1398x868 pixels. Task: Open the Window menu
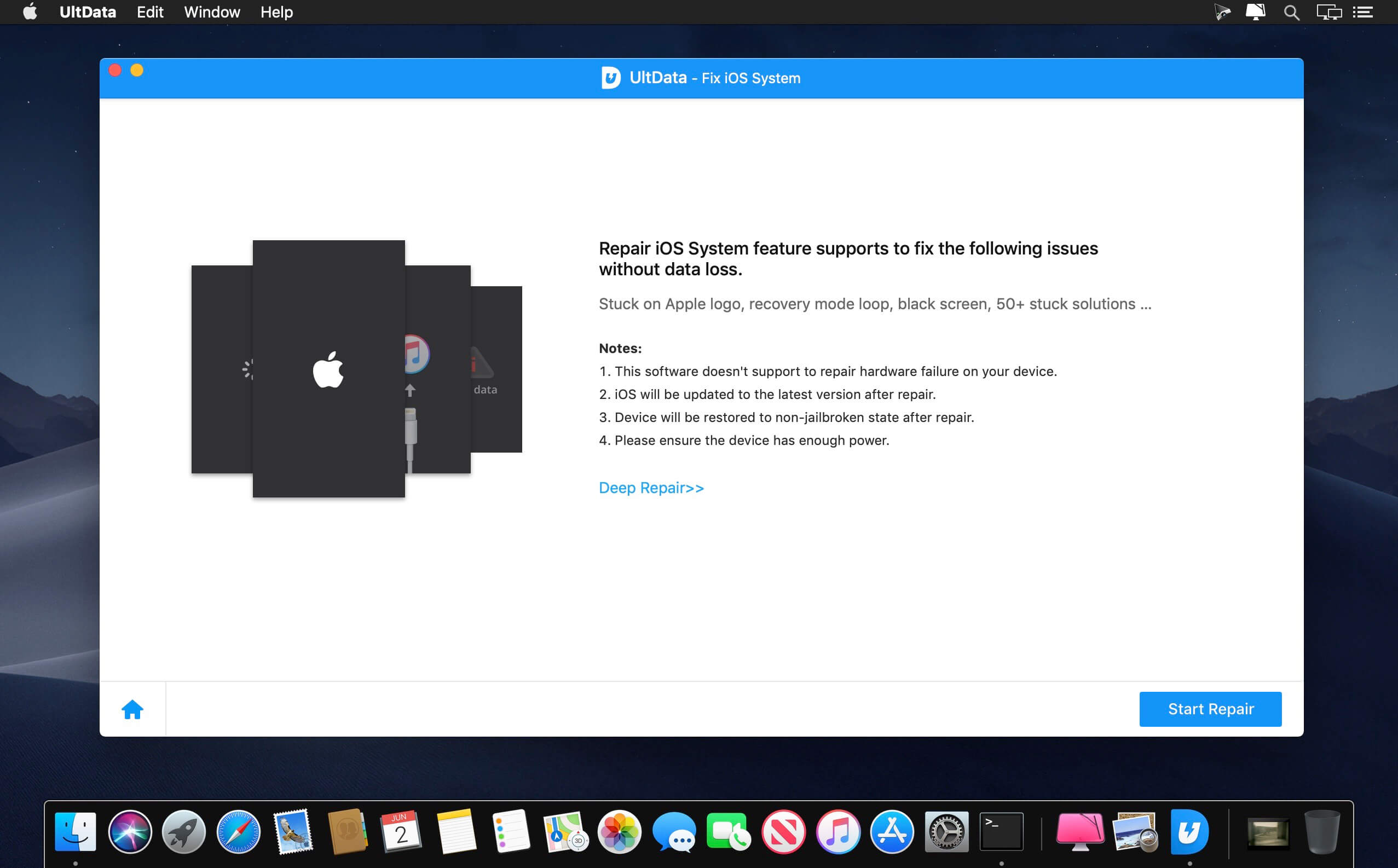(212, 12)
